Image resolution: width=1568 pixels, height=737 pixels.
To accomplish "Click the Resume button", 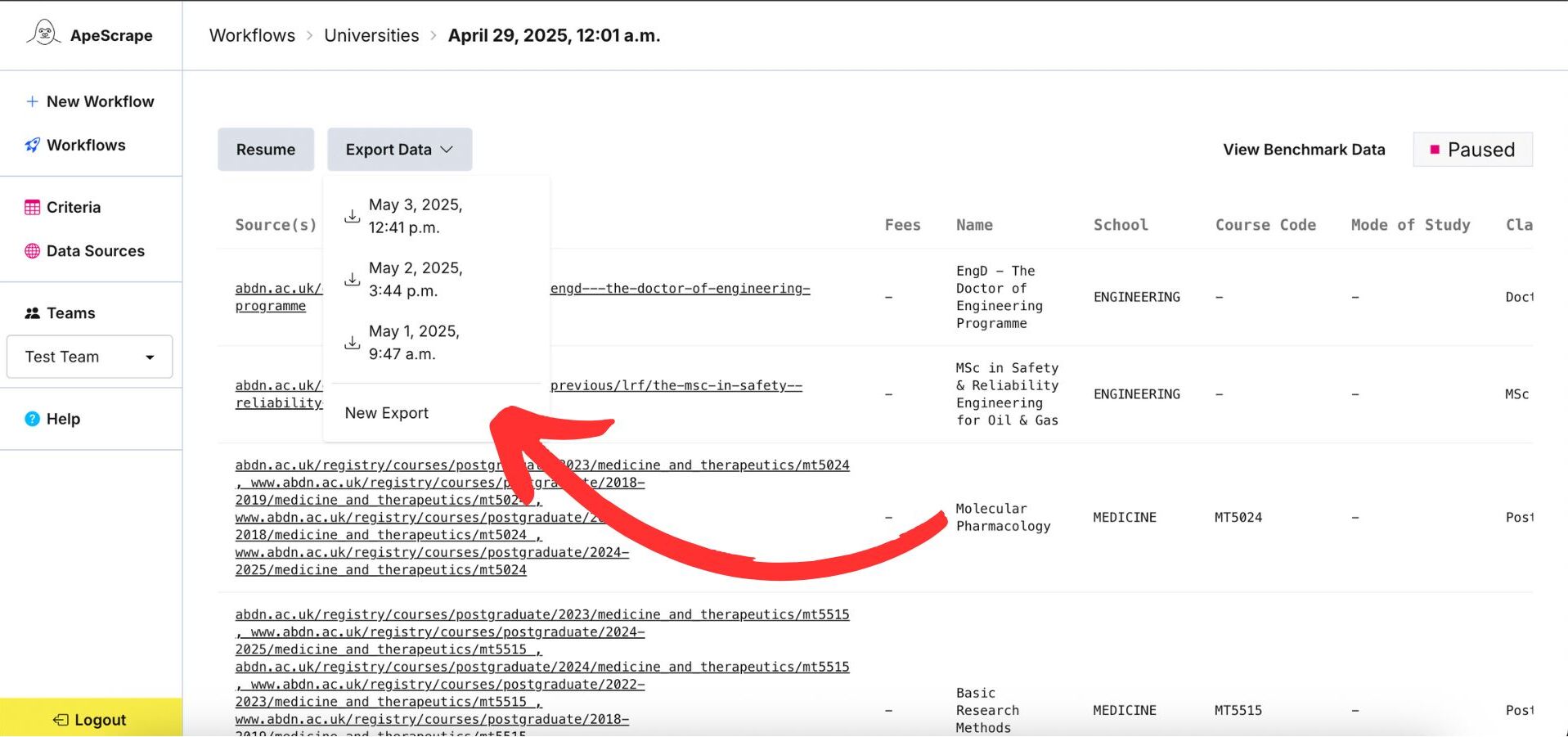I will (x=266, y=150).
